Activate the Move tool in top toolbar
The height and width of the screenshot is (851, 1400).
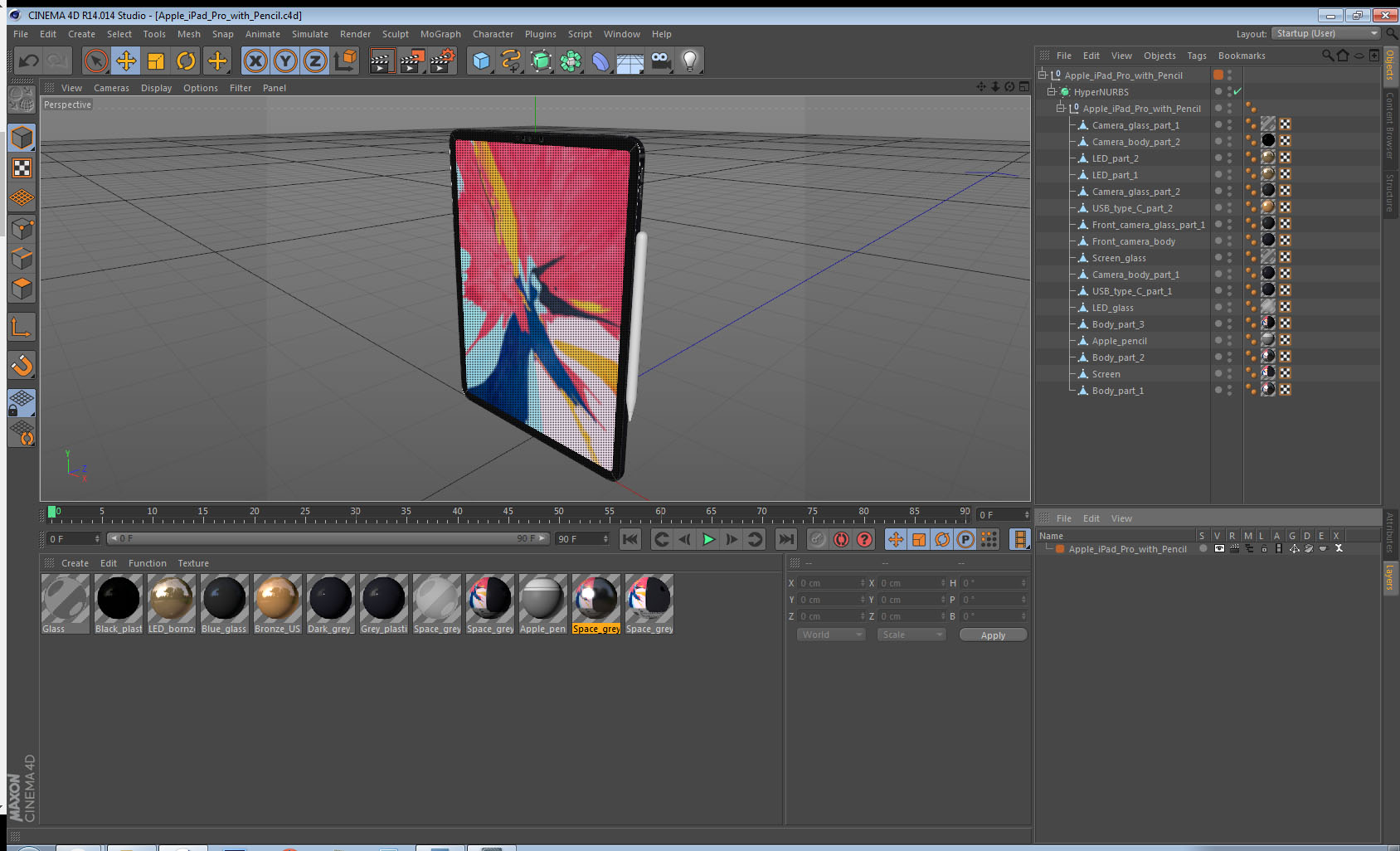tap(126, 61)
